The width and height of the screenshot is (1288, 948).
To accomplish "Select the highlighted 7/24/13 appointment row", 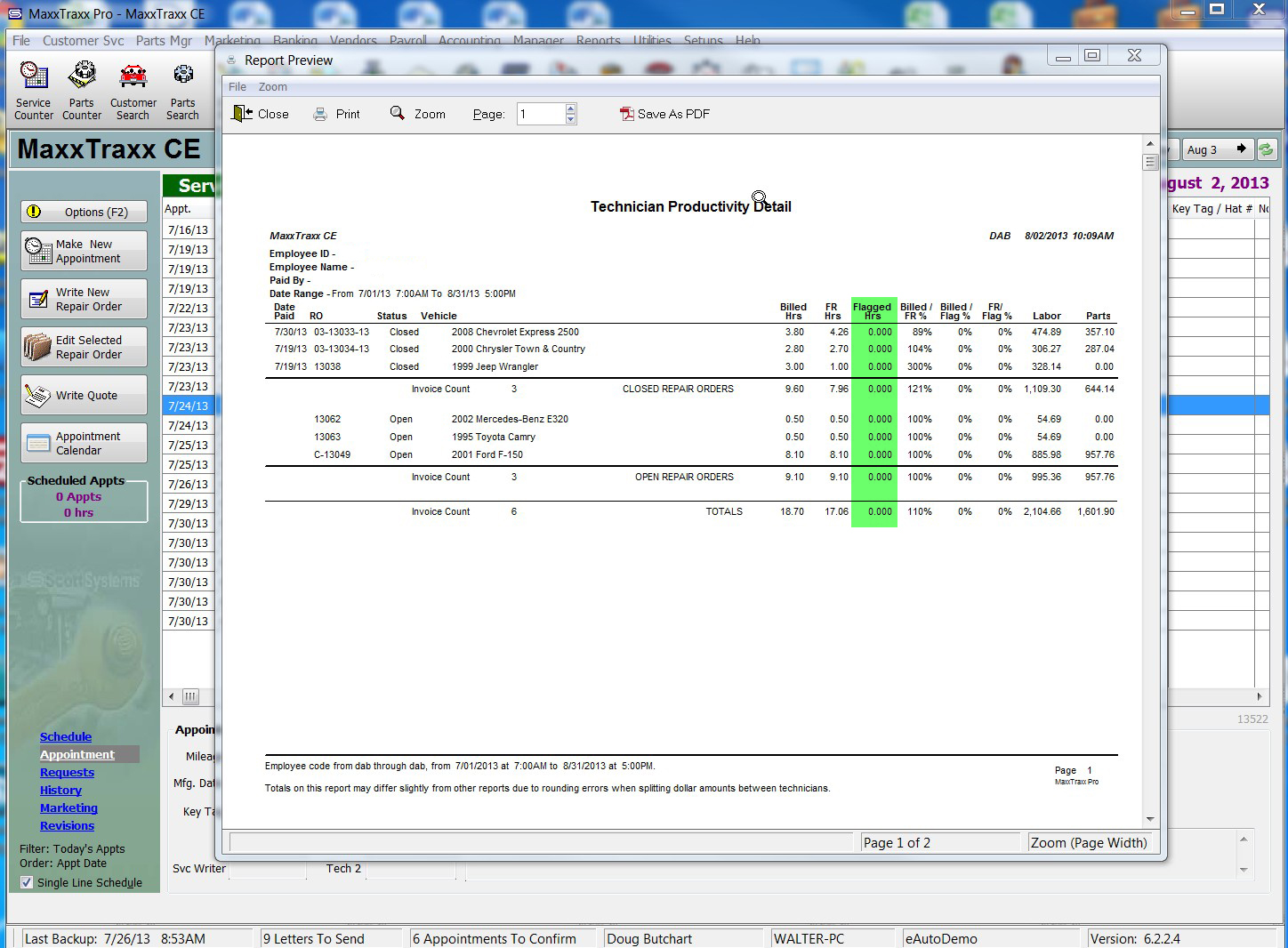I will click(x=189, y=406).
